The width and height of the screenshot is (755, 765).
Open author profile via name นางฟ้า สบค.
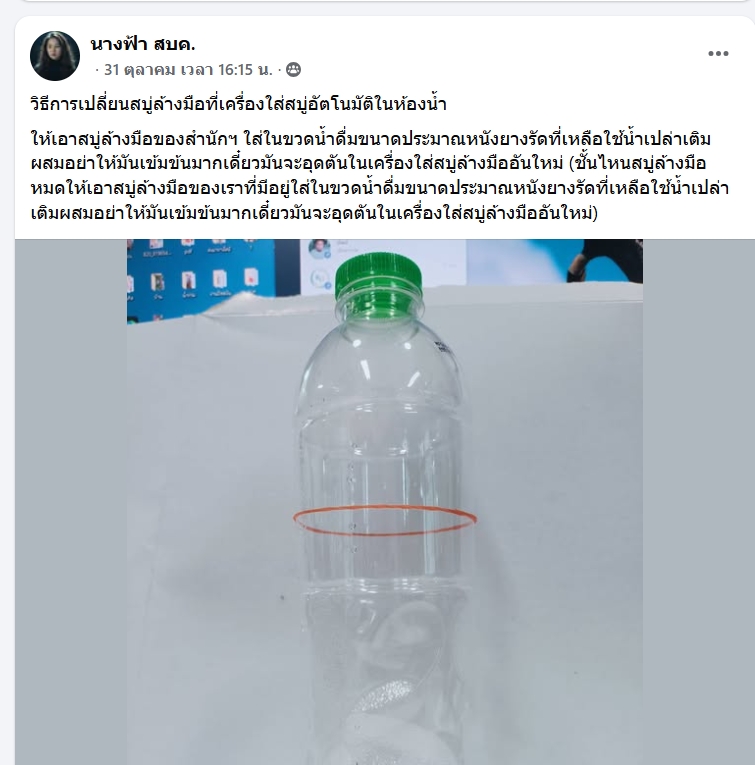click(x=143, y=44)
